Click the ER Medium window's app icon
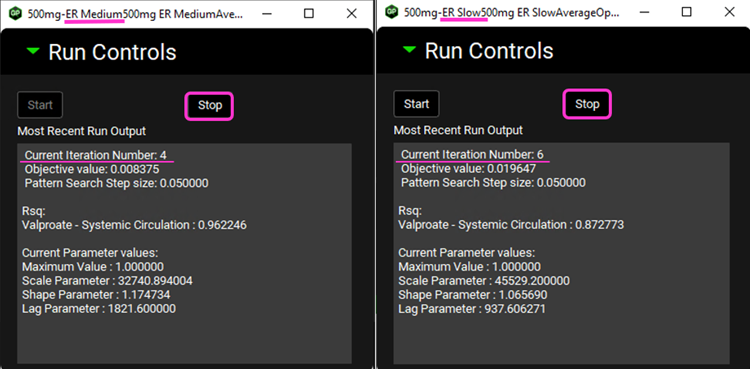750x369 pixels. 16,12
